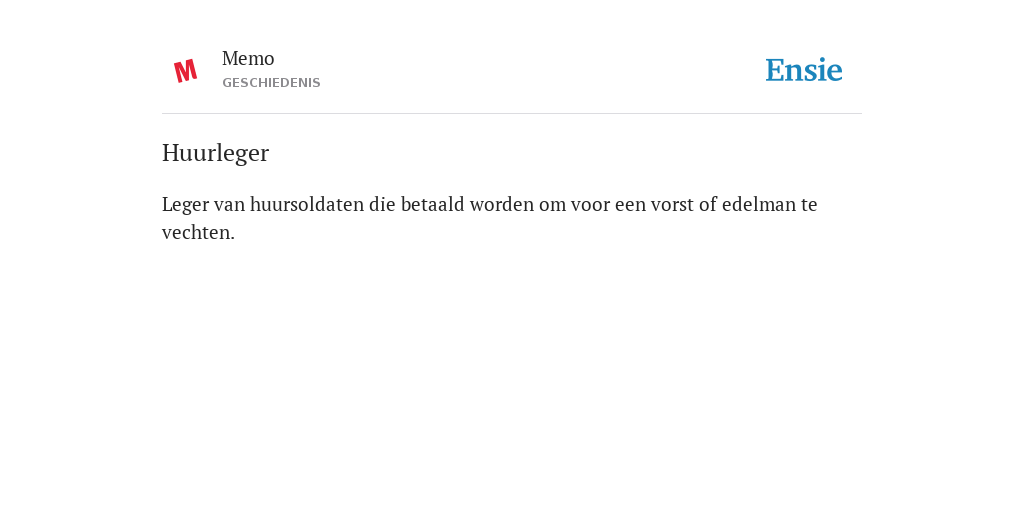The image size is (1024, 512).
Task: Click the horizontal divider below the header
Action: 512,114
